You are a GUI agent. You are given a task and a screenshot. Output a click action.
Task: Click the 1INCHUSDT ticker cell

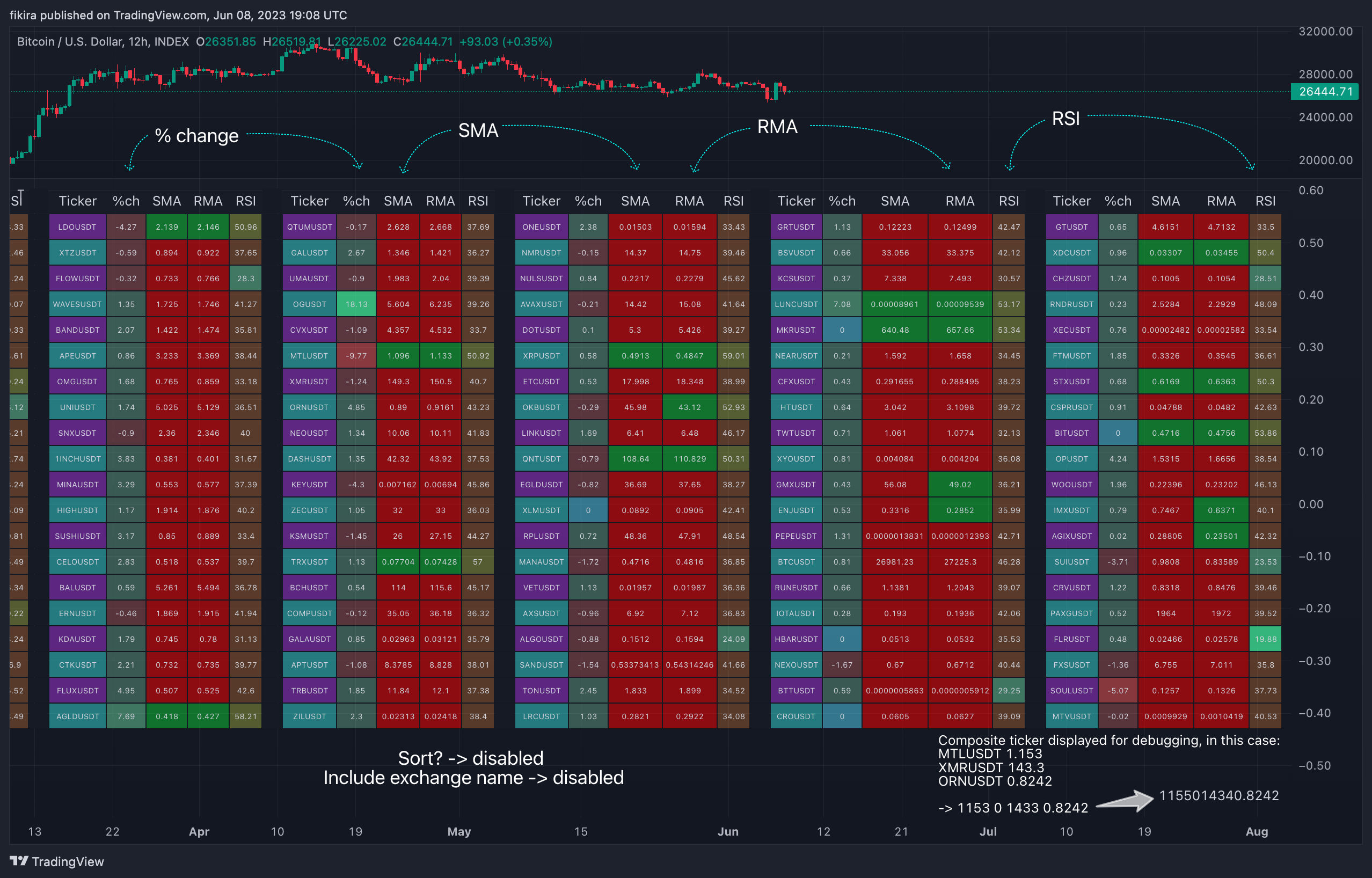[x=77, y=459]
